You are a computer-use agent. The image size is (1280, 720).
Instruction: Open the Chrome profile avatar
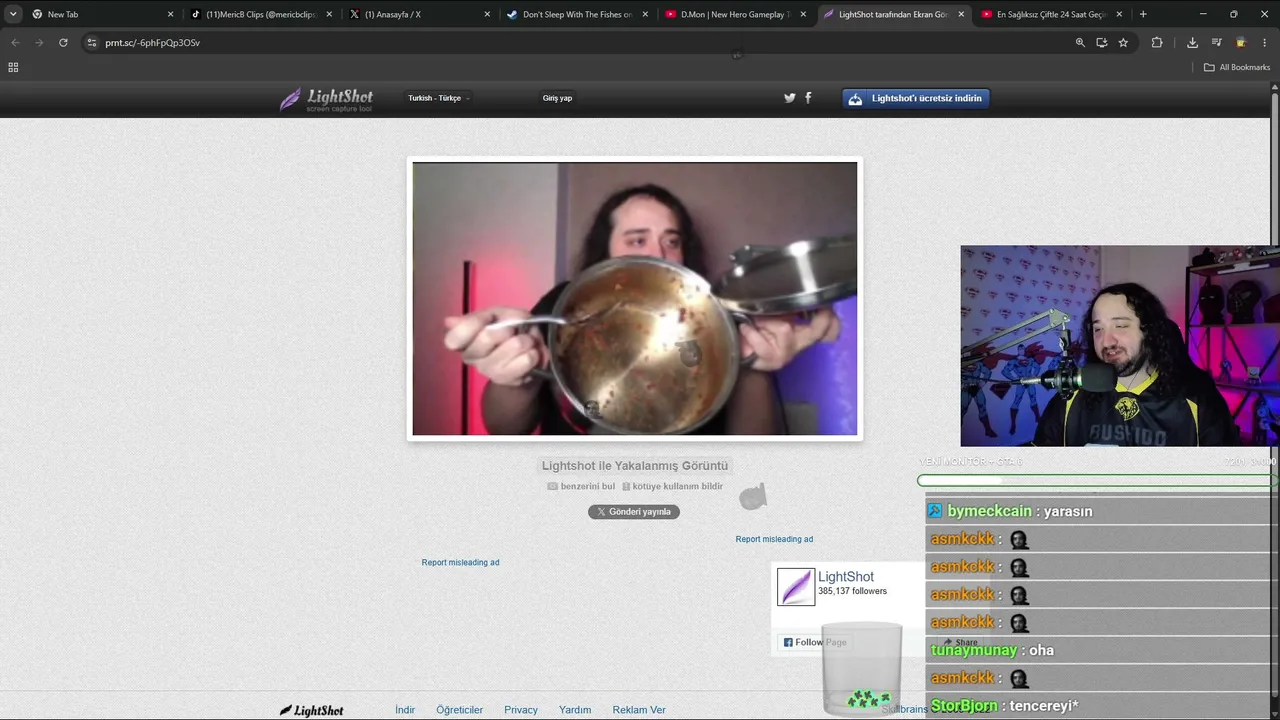pos(1241,43)
